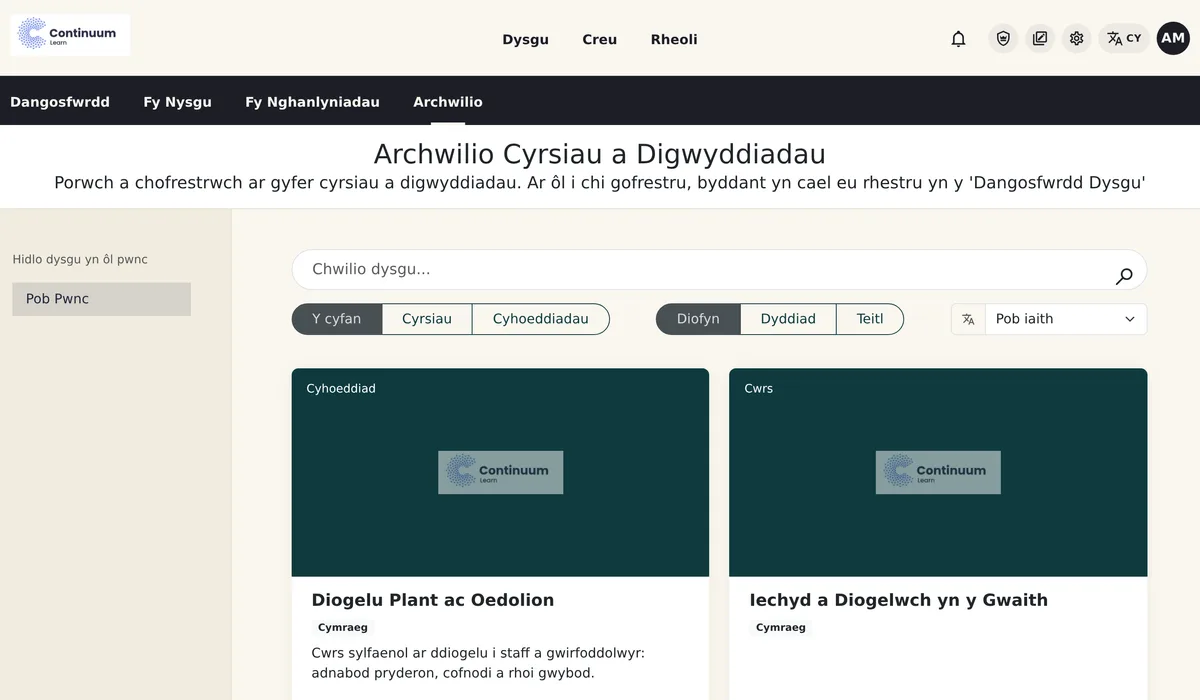
Task: Click the Cyhoeddiad label on the first card
Action: (341, 388)
